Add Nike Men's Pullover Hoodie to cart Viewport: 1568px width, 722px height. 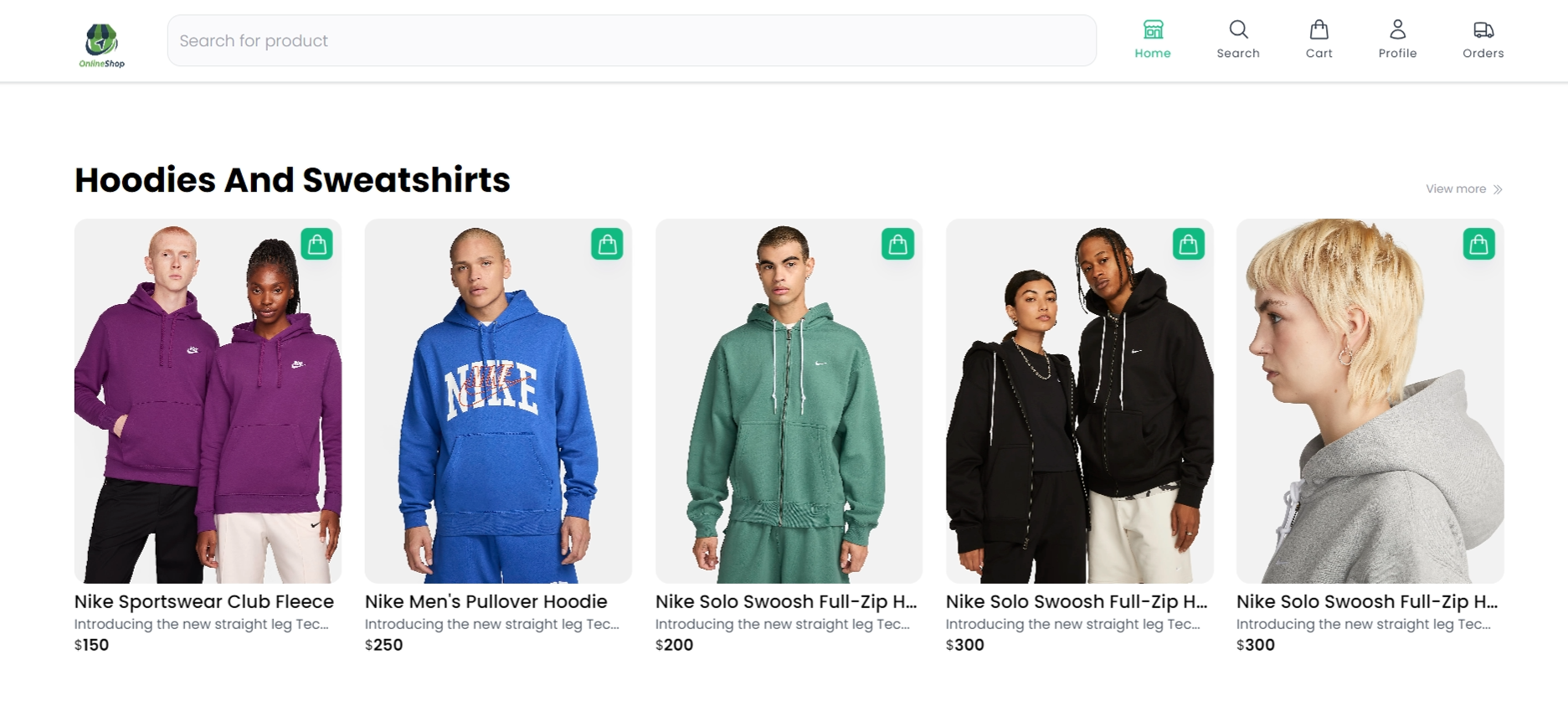point(607,245)
